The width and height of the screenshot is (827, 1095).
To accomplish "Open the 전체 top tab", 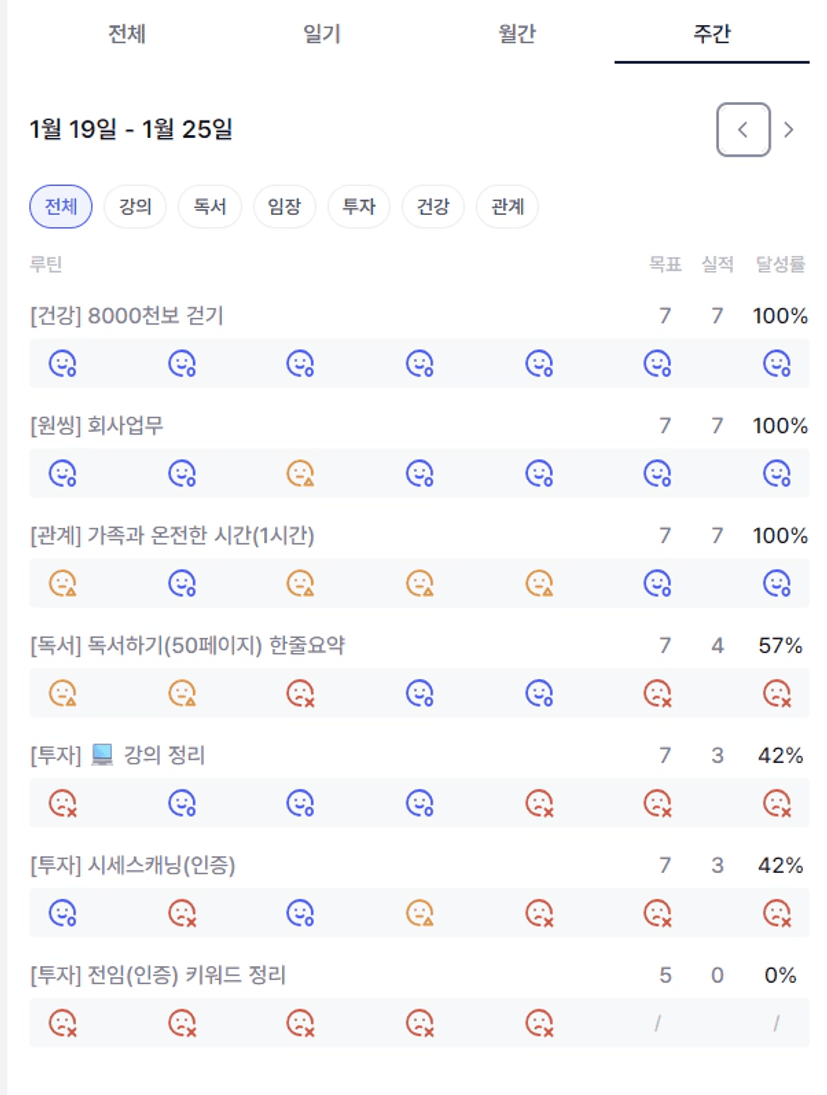I will (x=127, y=34).
